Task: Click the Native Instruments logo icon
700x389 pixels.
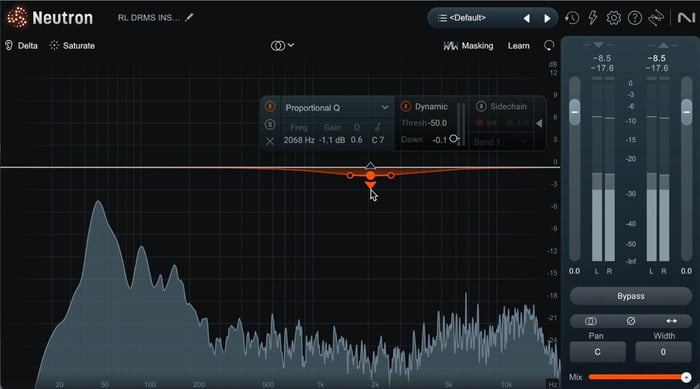Action: click(x=686, y=18)
